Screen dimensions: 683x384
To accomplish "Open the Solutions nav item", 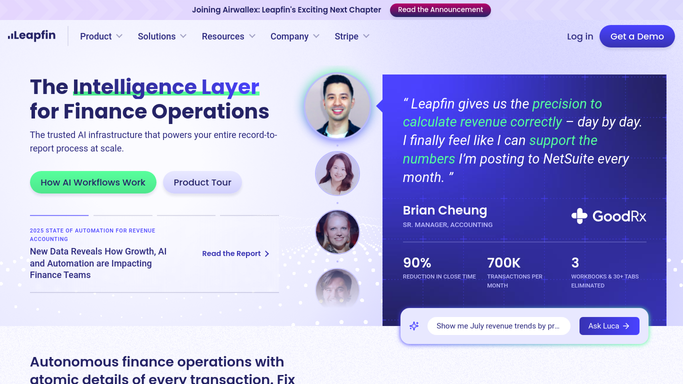I will click(156, 37).
